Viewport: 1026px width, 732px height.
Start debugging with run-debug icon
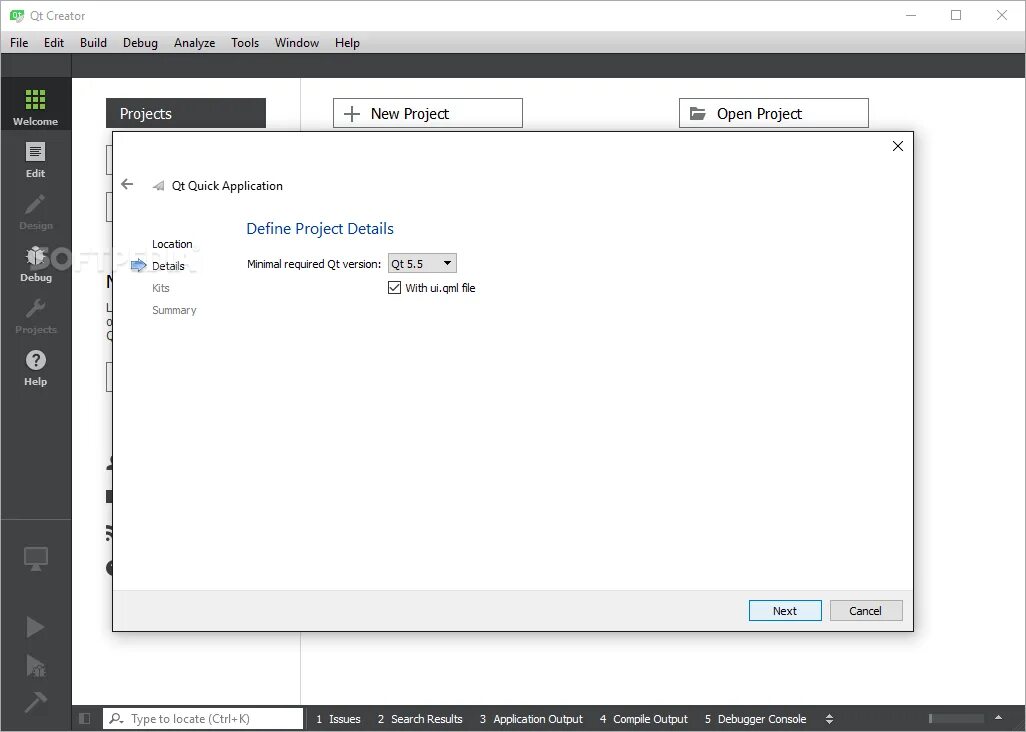tap(35, 665)
